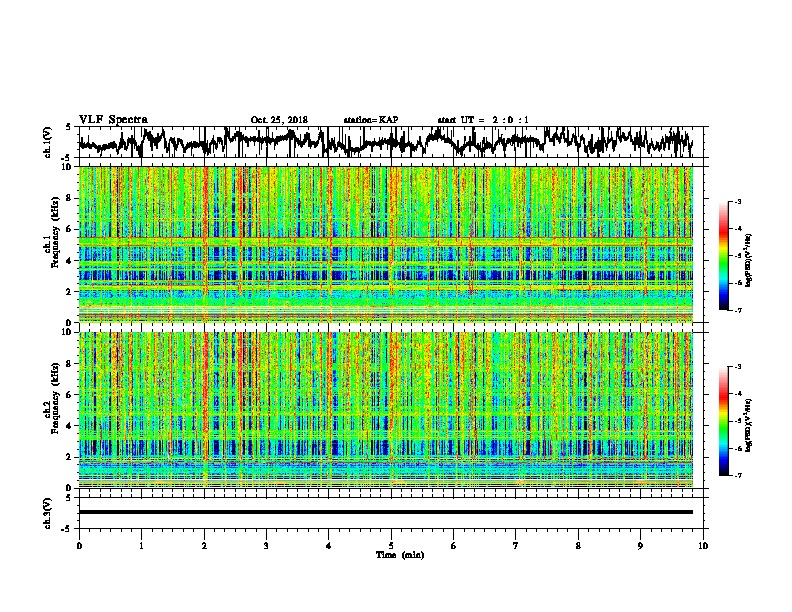Click the ch.1 voltage waveform trace
Viewport: 792px width, 612px height.
385,142
